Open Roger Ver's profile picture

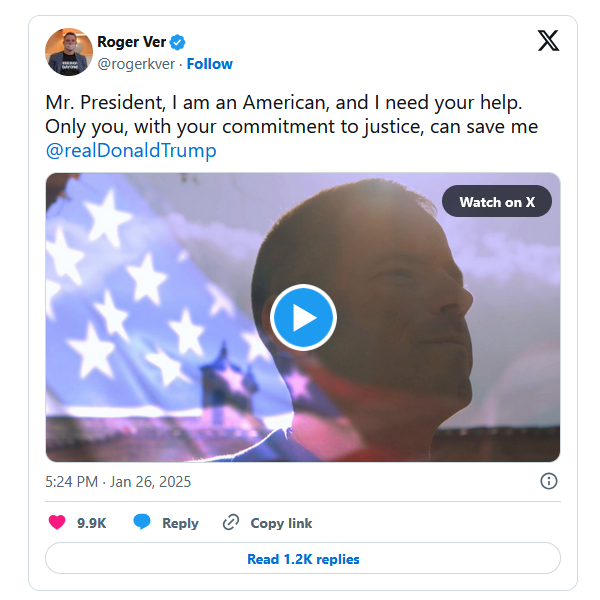[x=69, y=52]
